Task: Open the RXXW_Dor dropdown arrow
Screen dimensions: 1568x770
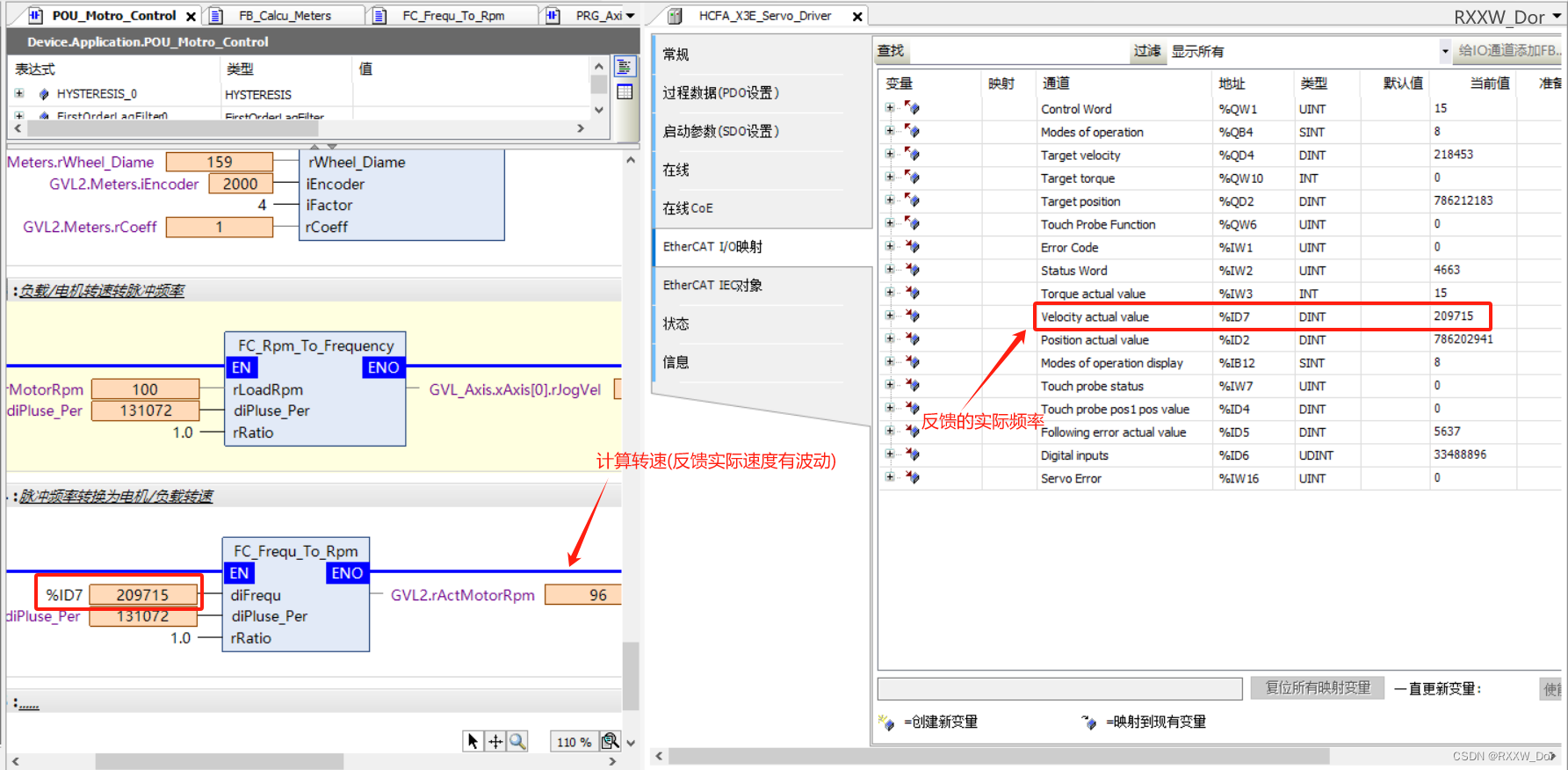Action: 1557,17
